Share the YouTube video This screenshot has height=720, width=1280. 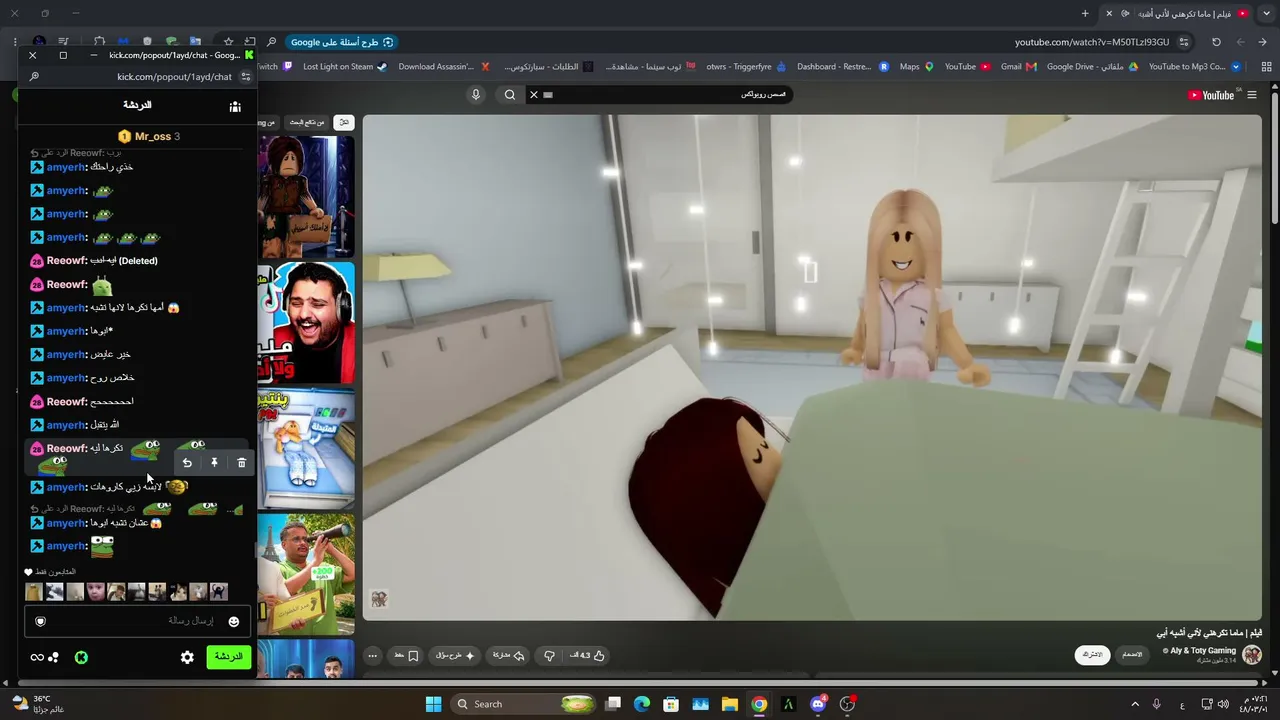[x=508, y=655]
